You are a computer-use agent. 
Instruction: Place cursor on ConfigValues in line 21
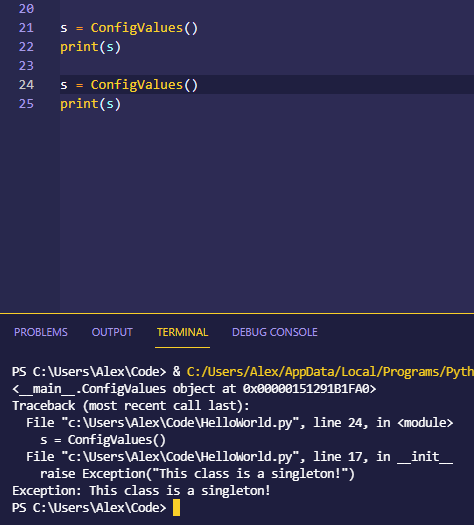(x=137, y=28)
